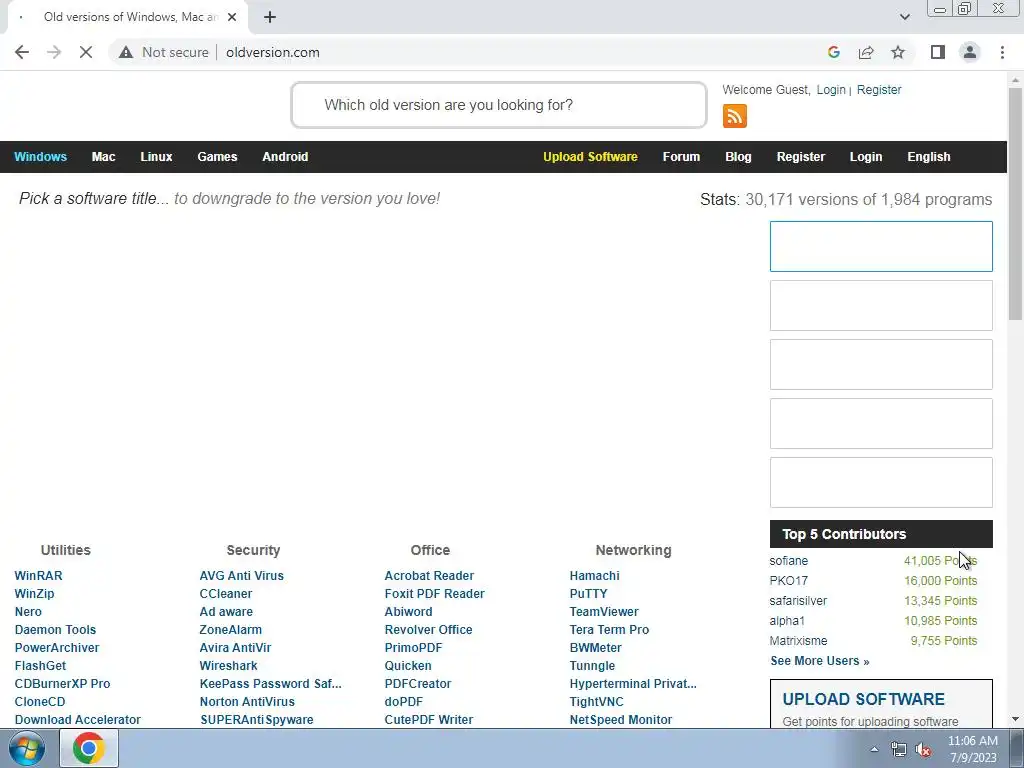Screen dimensions: 1024x768
Task: Click See More Users link
Action: click(x=820, y=661)
